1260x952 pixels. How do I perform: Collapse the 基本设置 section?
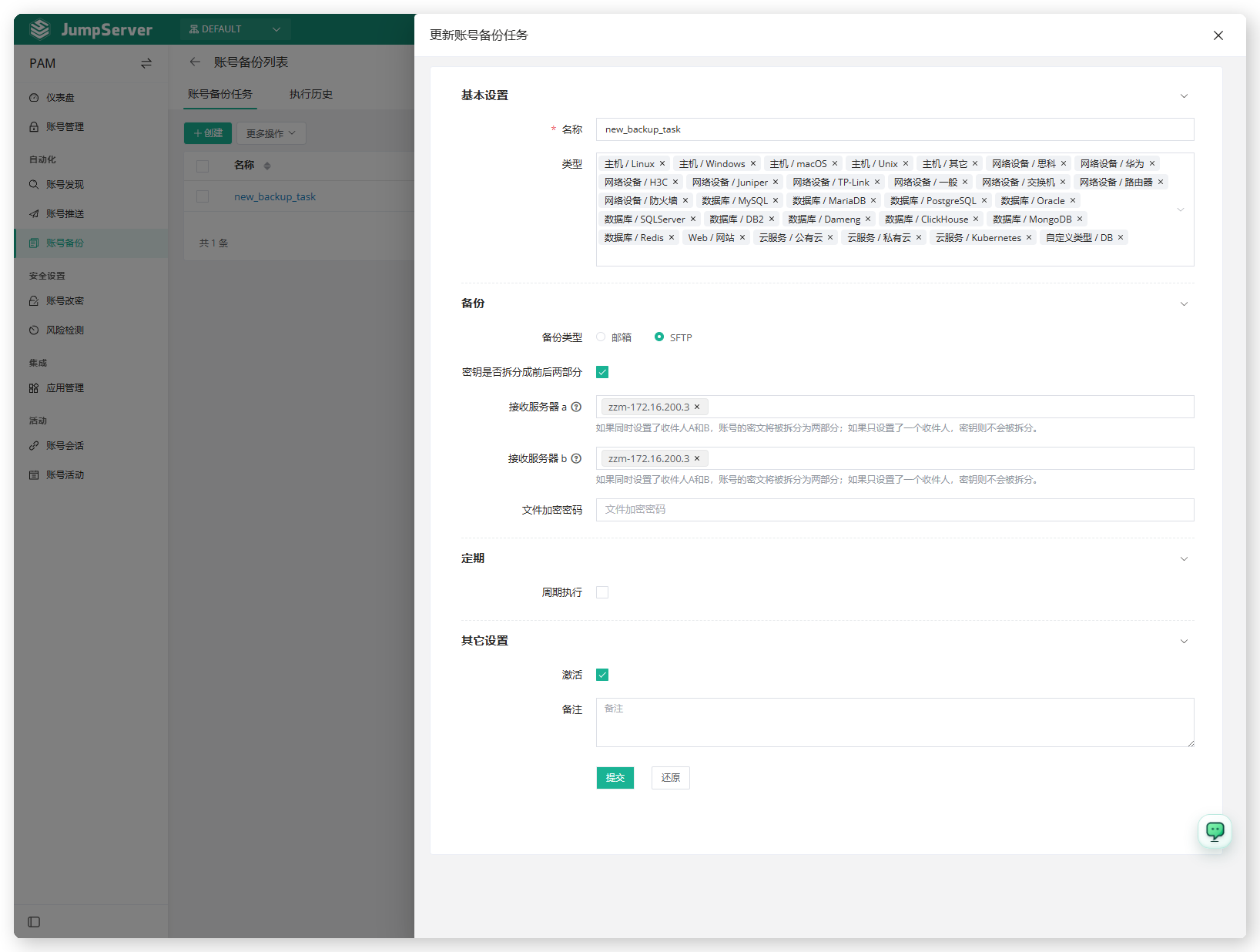1184,96
